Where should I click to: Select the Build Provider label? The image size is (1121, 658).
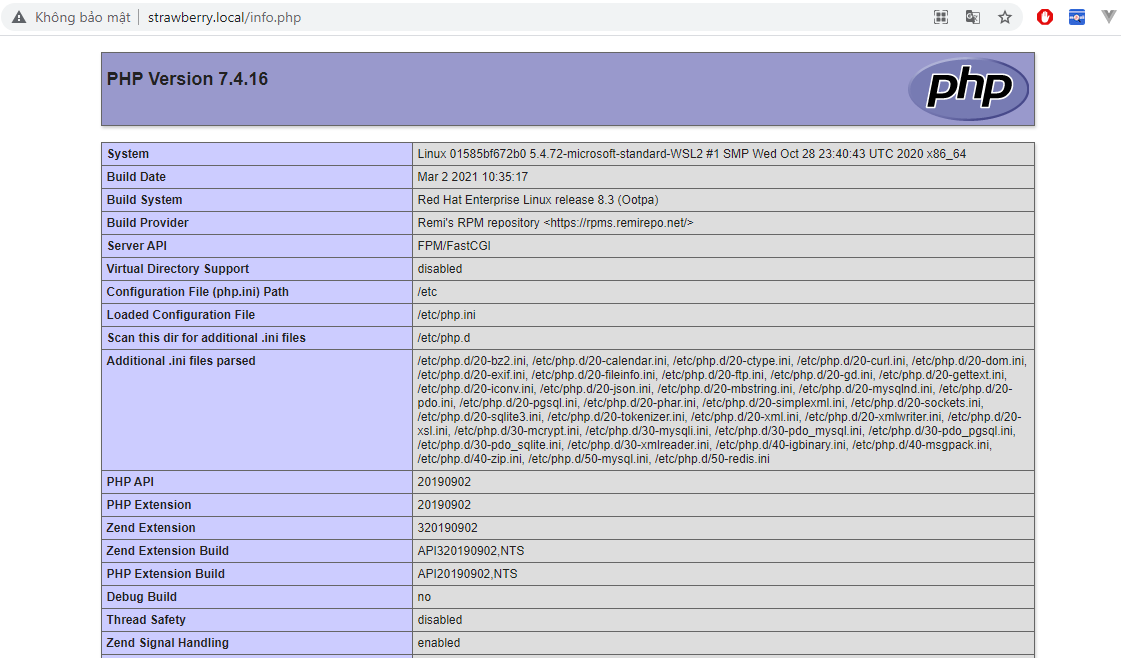[147, 222]
